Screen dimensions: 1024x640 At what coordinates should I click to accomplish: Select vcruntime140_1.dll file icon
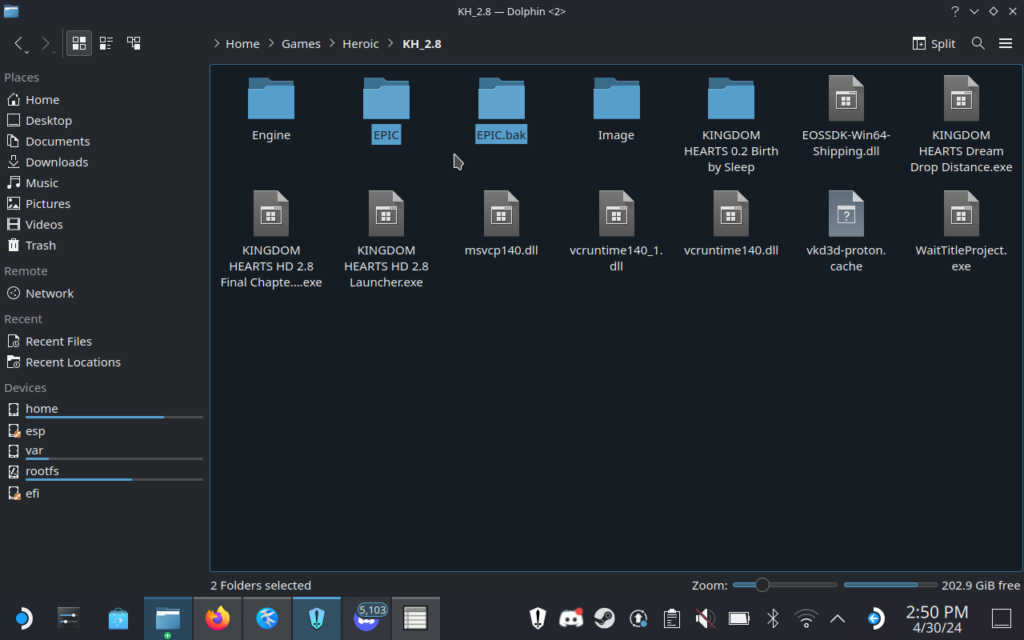click(616, 214)
